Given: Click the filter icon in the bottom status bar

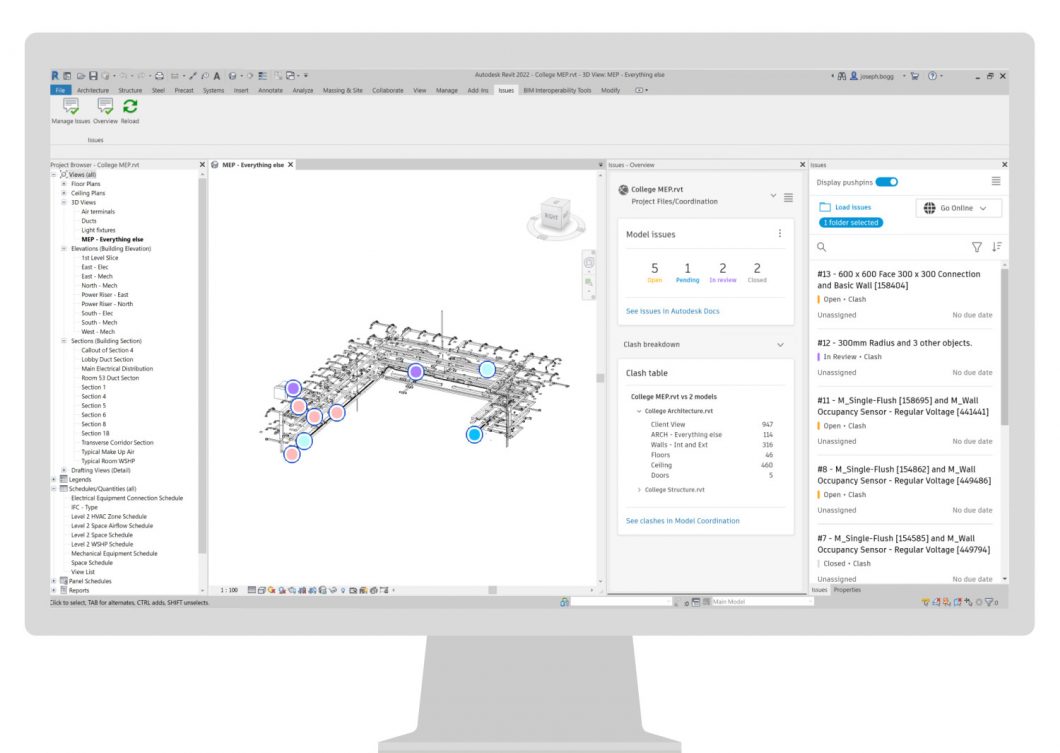Looking at the screenshot, I should click(x=989, y=602).
